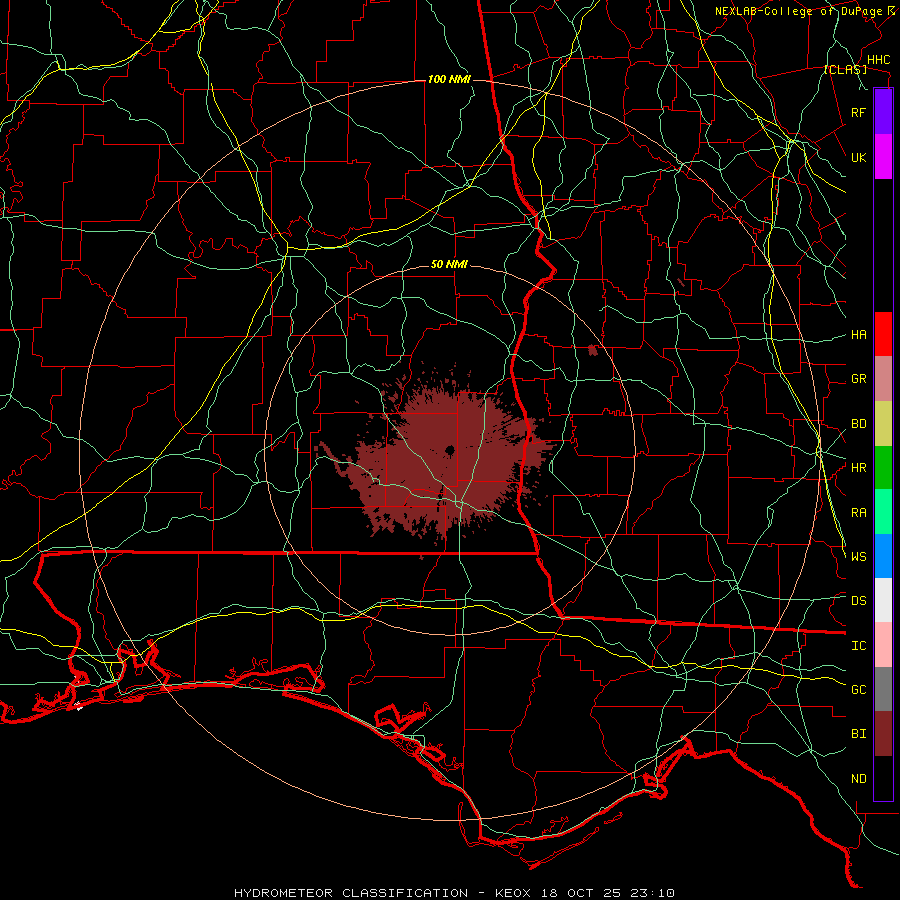This screenshot has width=900, height=900.
Task: Click the WS legend label
Action: coord(859,556)
